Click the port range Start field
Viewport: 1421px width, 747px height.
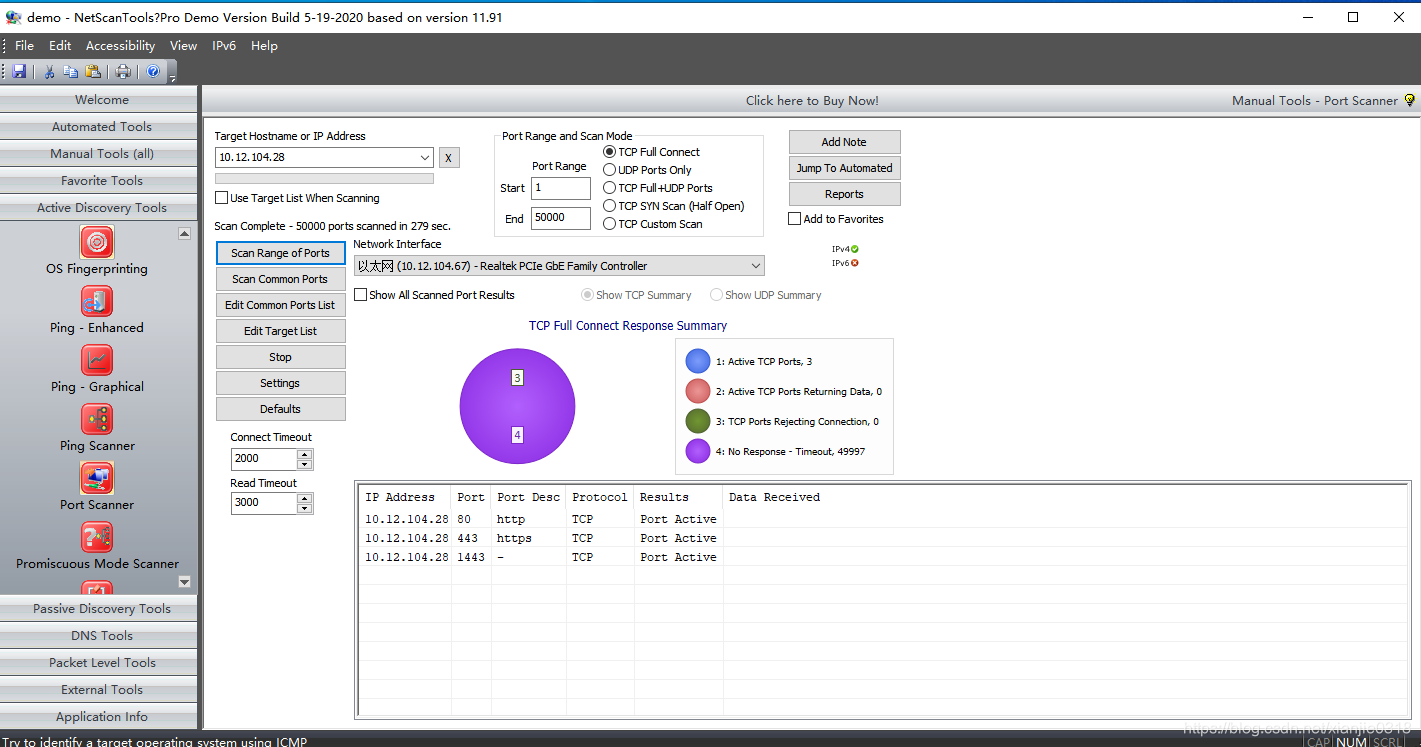[561, 188]
